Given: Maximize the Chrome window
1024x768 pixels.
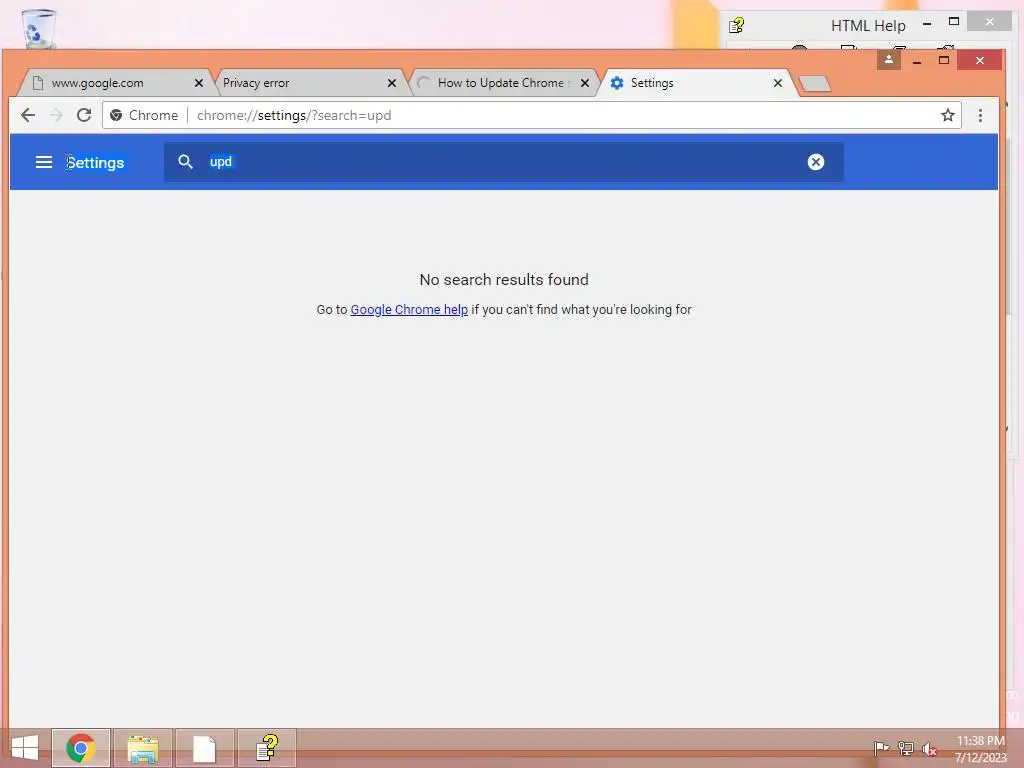Looking at the screenshot, I should point(944,60).
